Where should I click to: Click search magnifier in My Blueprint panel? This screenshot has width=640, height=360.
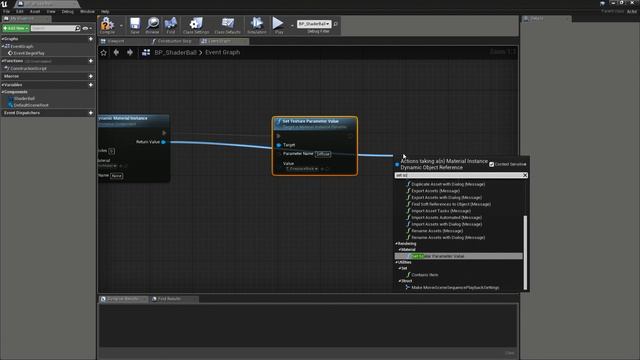point(78,28)
